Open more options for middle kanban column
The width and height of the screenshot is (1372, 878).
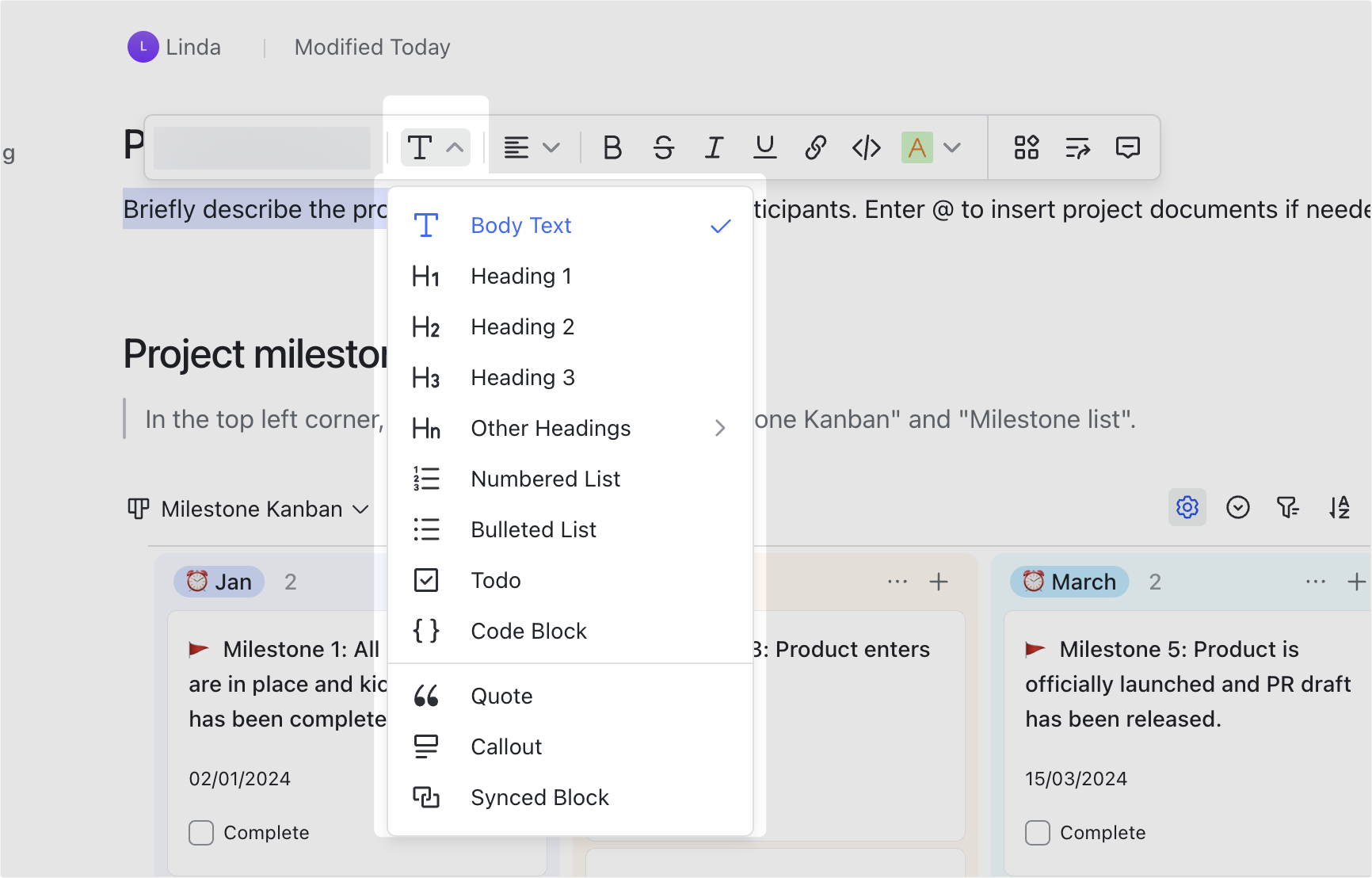pos(898,582)
